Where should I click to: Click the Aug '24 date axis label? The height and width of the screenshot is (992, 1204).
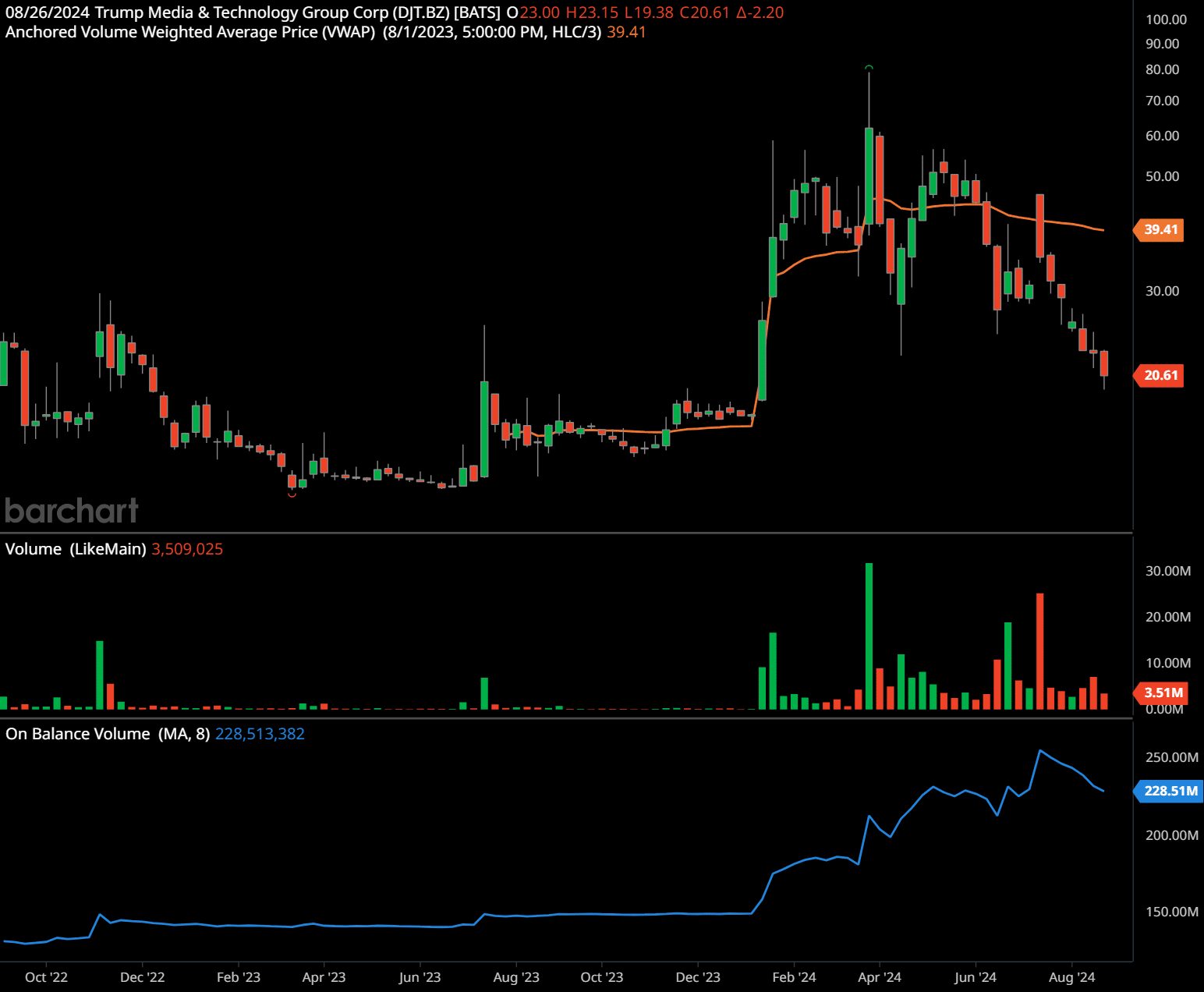[1072, 977]
